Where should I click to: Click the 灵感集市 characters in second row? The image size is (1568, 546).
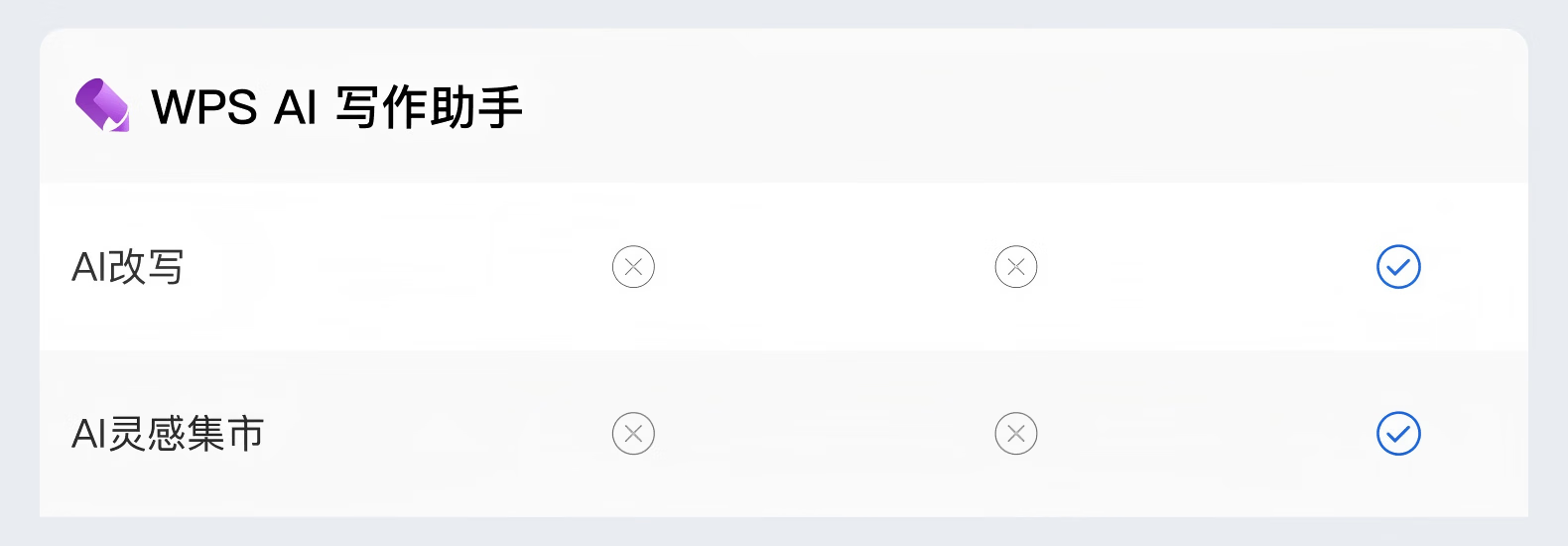point(187,434)
